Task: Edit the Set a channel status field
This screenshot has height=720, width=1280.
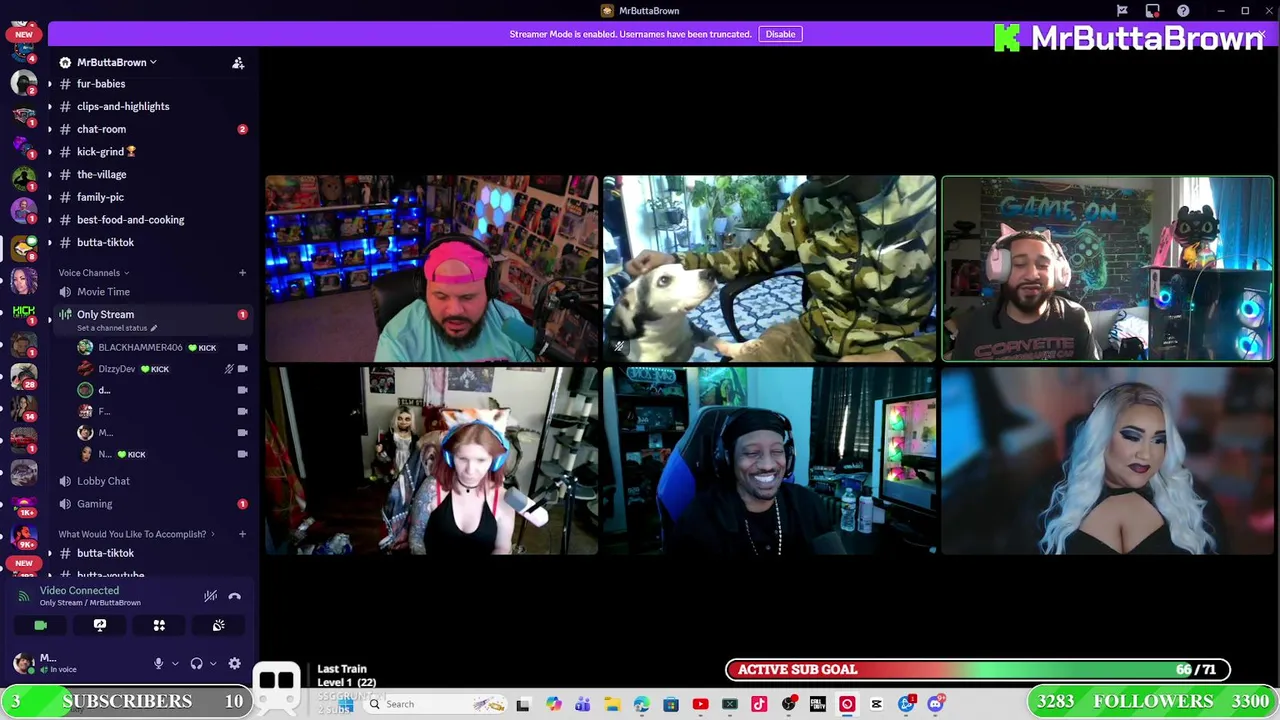Action: 117,328
